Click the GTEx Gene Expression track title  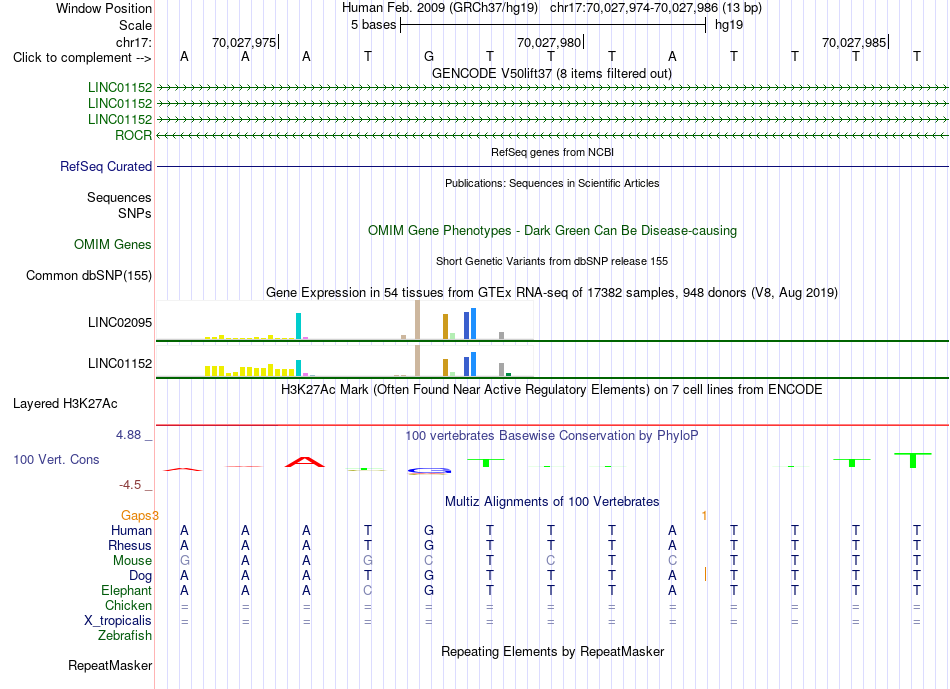(x=552, y=293)
